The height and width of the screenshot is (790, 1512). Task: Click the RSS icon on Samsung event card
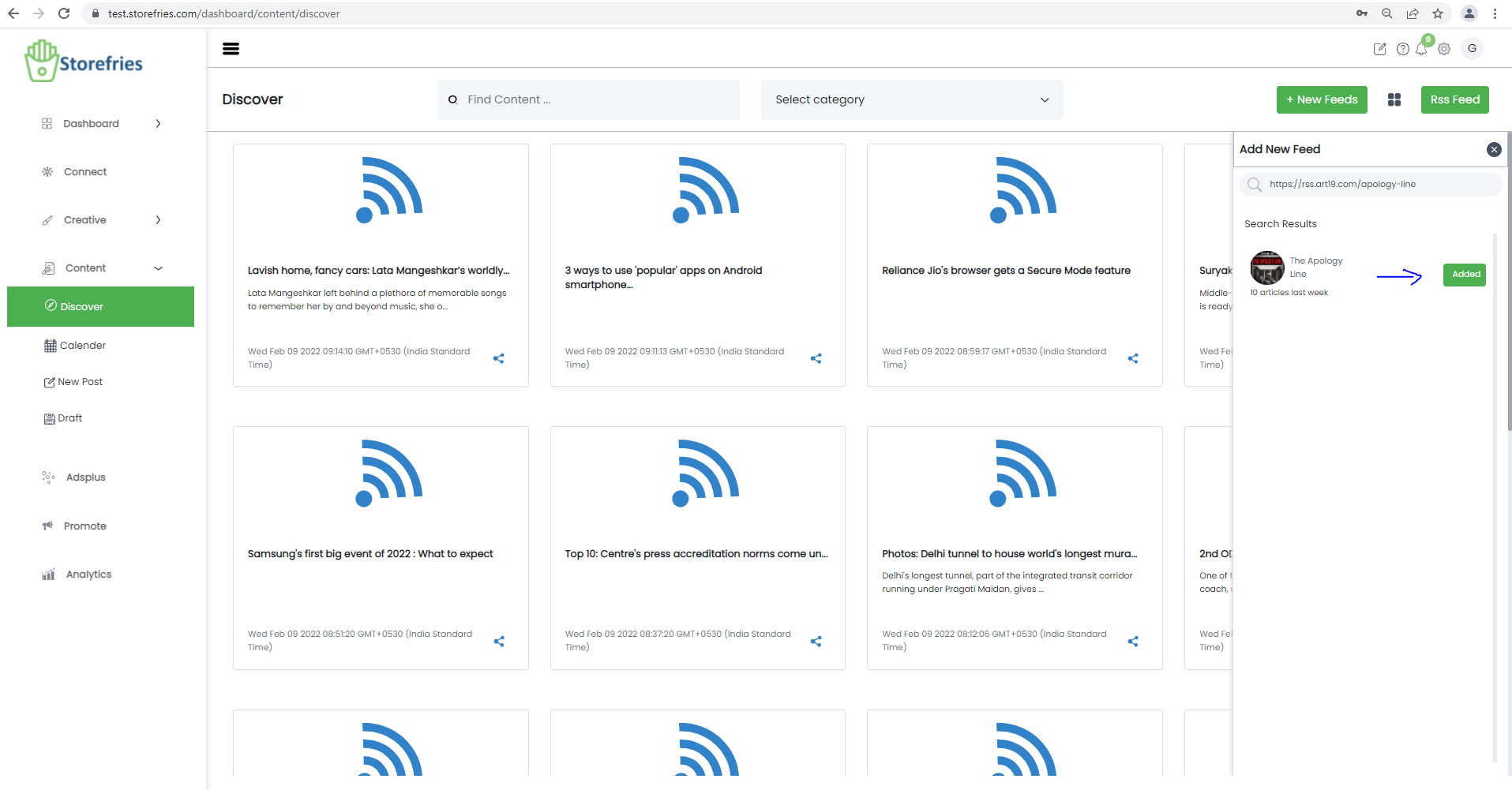(x=389, y=473)
